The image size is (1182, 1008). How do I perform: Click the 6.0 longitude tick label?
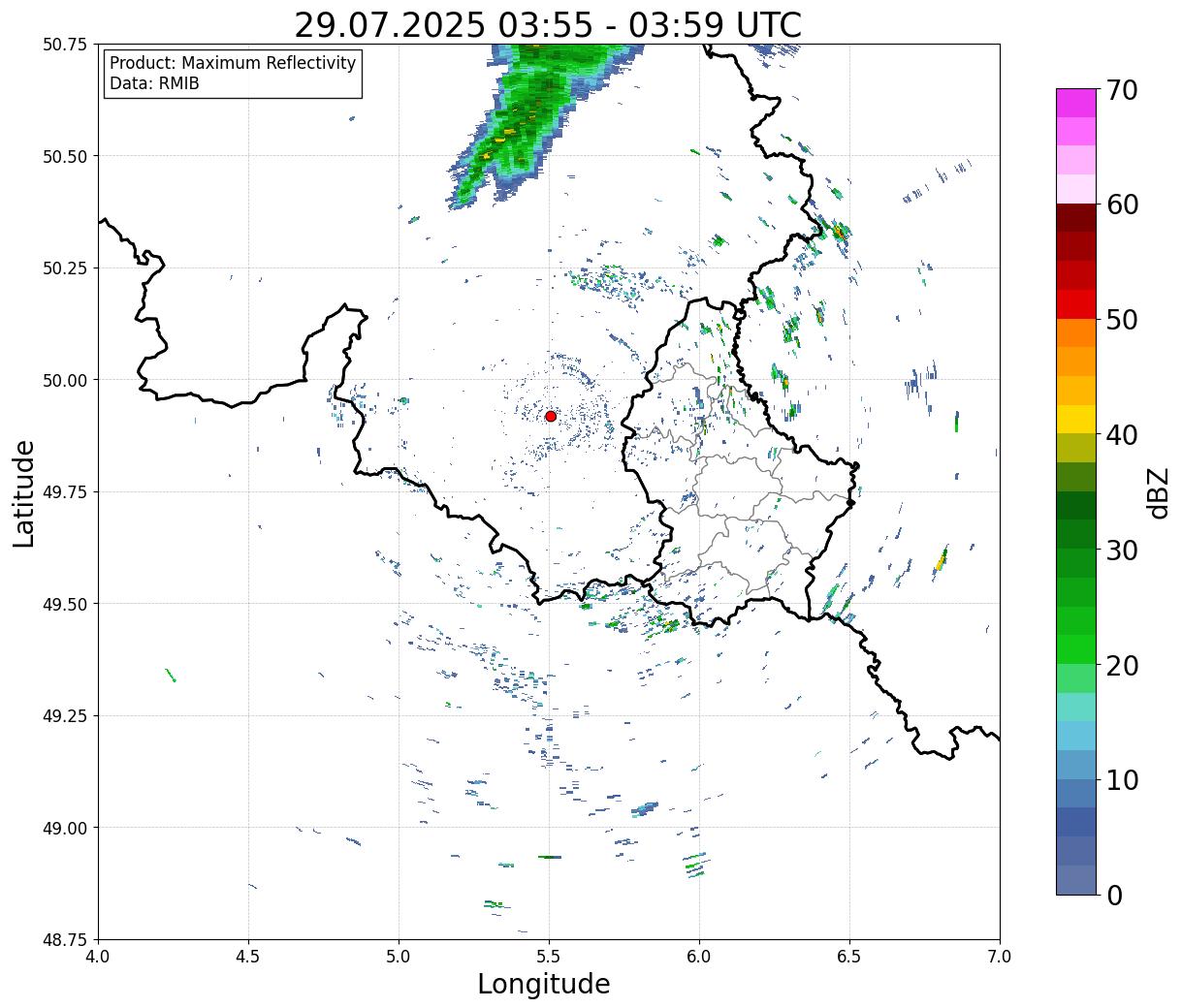coord(699,956)
